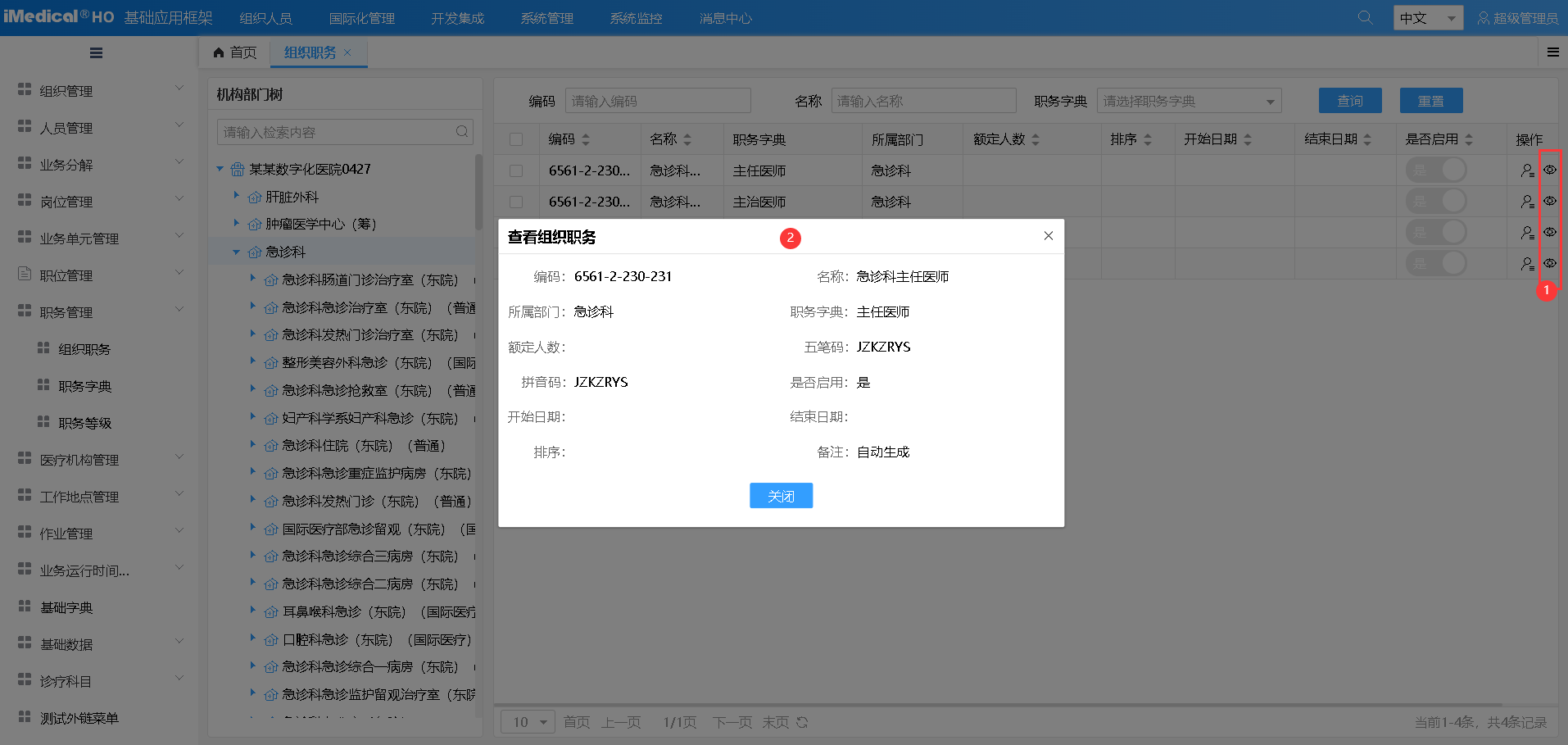Click the 查询 search button
Image resolution: width=1568 pixels, height=745 pixels.
1349,101
